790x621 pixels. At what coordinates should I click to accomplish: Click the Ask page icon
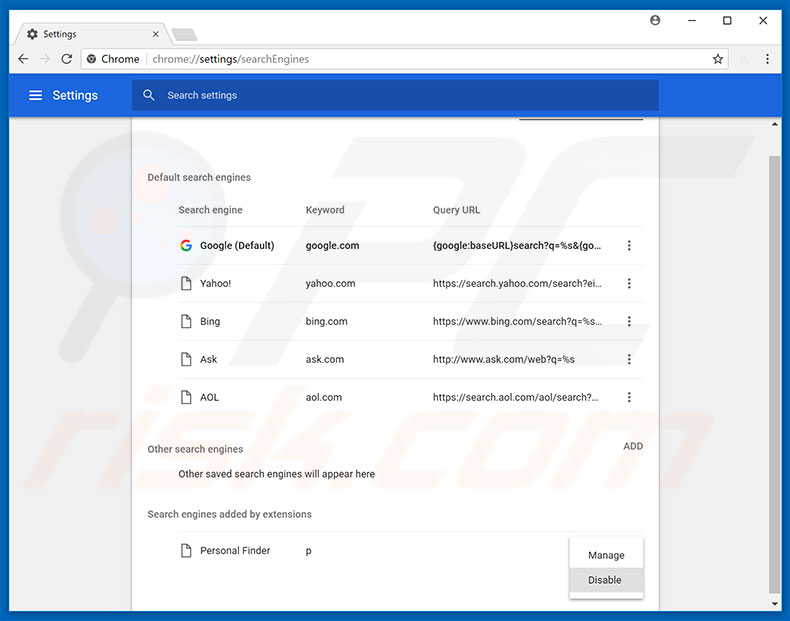tap(186, 359)
